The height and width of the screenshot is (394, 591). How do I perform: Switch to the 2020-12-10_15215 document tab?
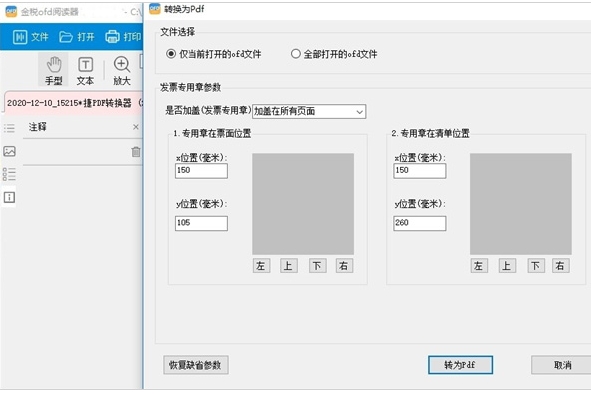(74, 103)
